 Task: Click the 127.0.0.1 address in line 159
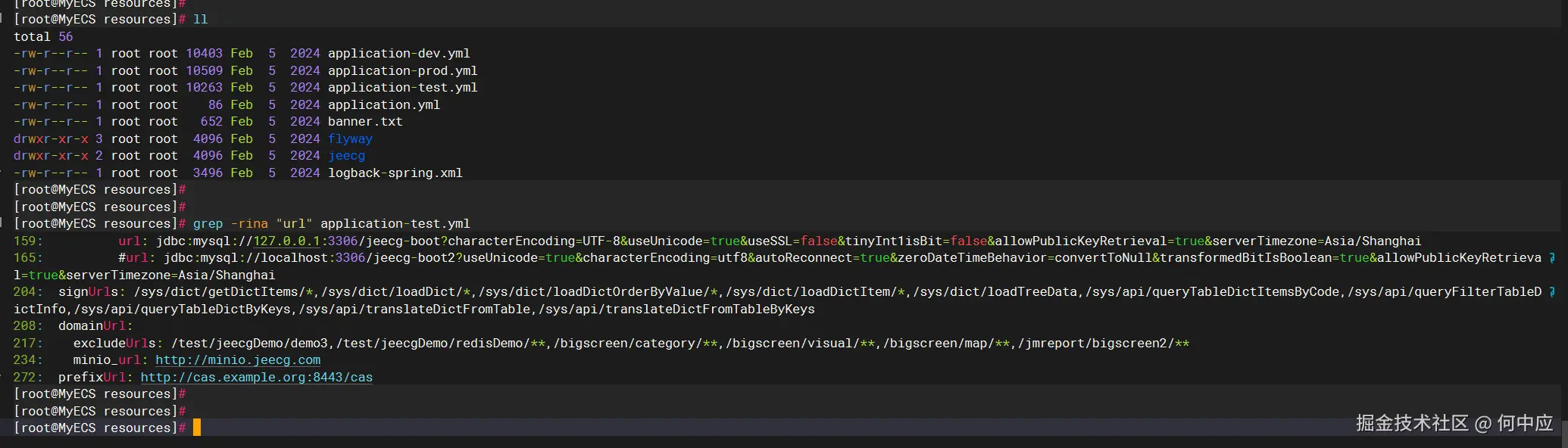(x=286, y=241)
